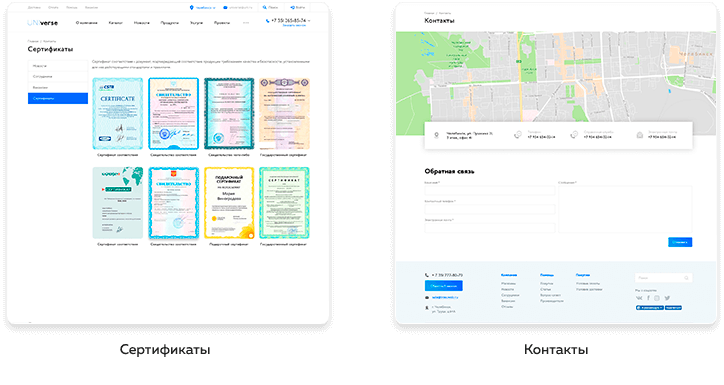The image size is (724, 385).
Task: Select Вакансии in the left sidebar
Action: point(58,87)
